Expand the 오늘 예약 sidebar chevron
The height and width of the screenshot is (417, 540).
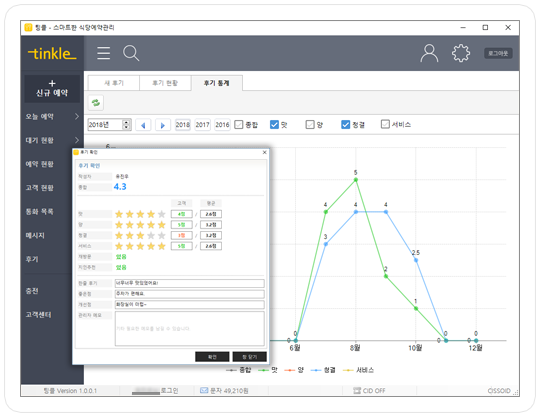pos(76,116)
